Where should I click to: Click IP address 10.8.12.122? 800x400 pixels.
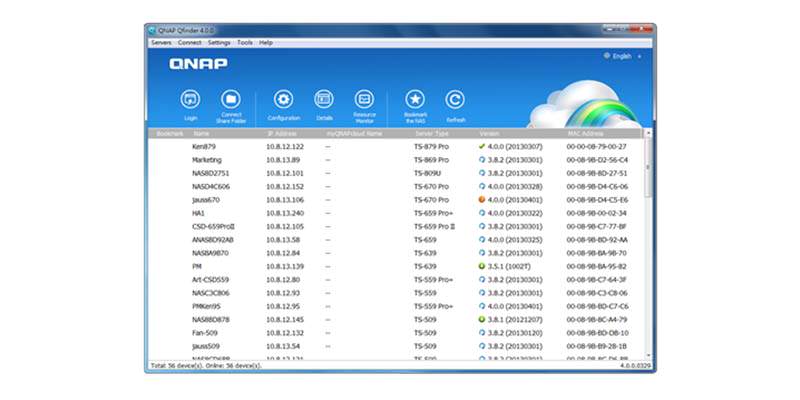click(x=285, y=146)
